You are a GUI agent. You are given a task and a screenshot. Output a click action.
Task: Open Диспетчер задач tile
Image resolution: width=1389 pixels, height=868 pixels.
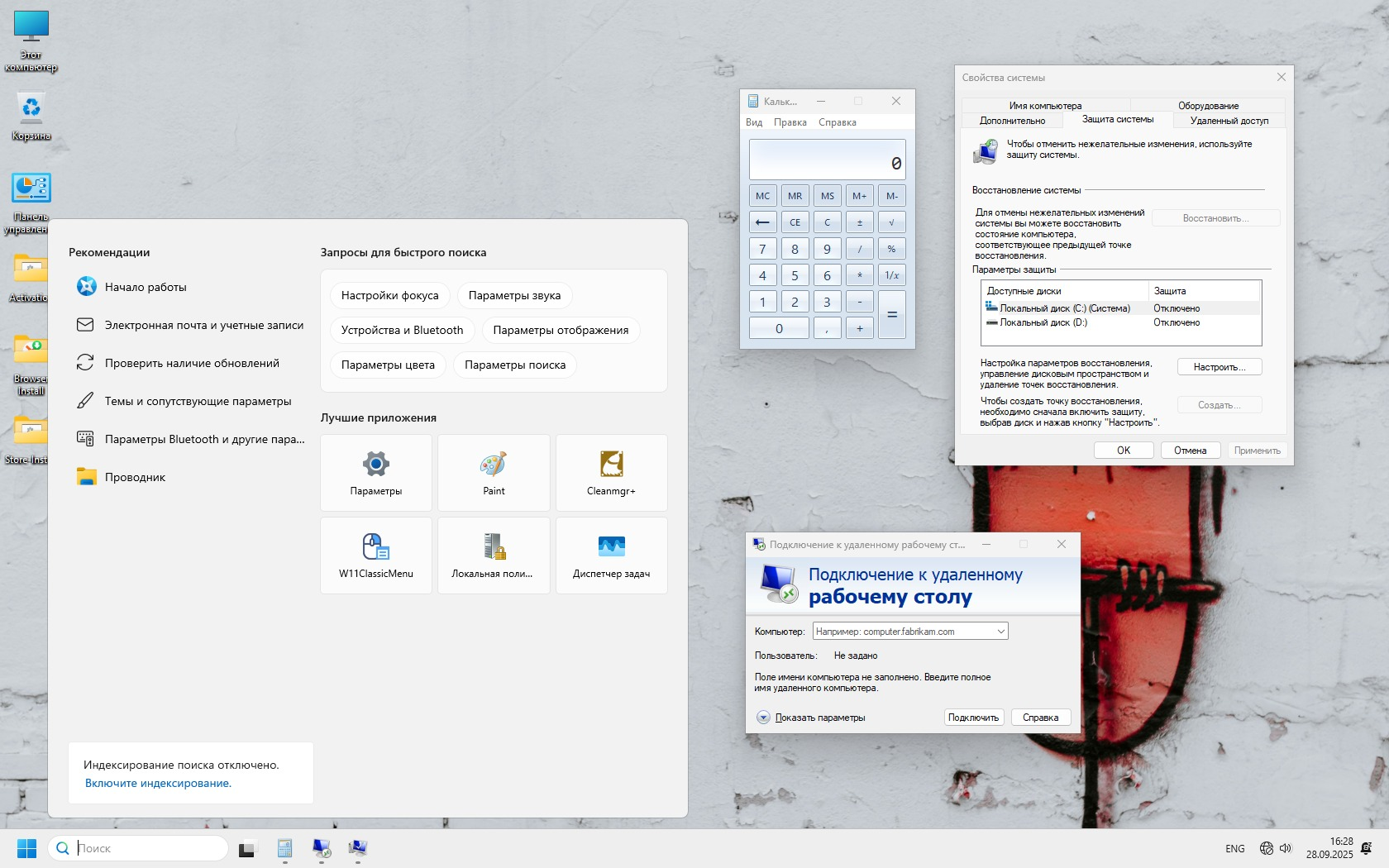click(x=611, y=555)
